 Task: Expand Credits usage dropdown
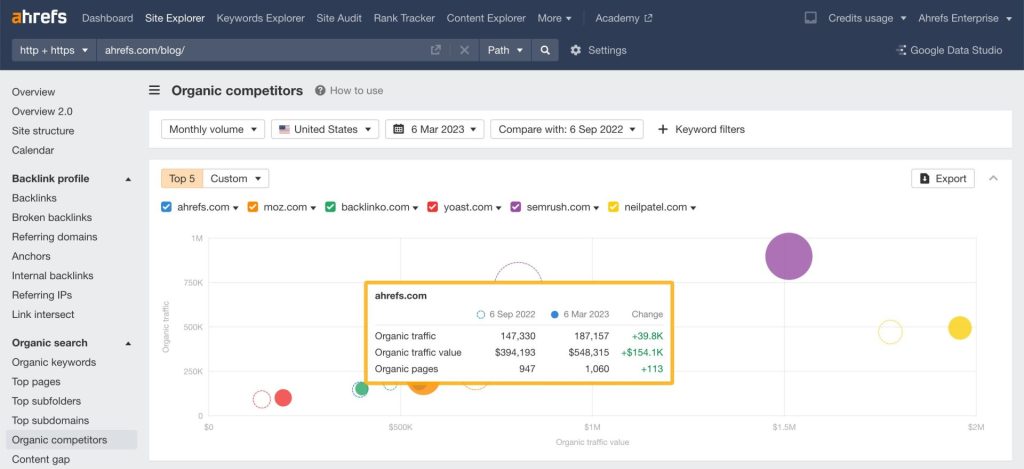click(867, 18)
